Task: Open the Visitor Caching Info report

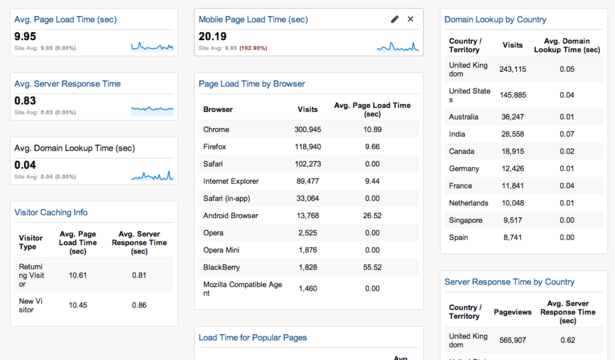Action: (51, 213)
